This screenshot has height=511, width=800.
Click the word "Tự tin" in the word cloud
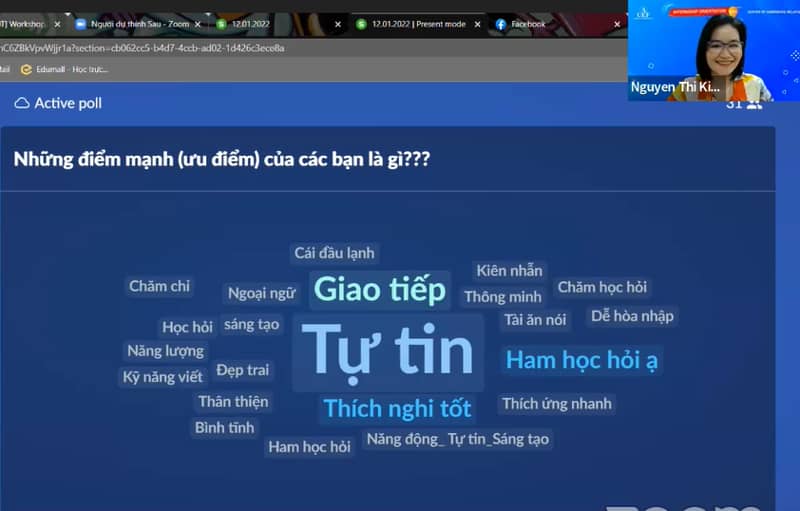coord(388,350)
